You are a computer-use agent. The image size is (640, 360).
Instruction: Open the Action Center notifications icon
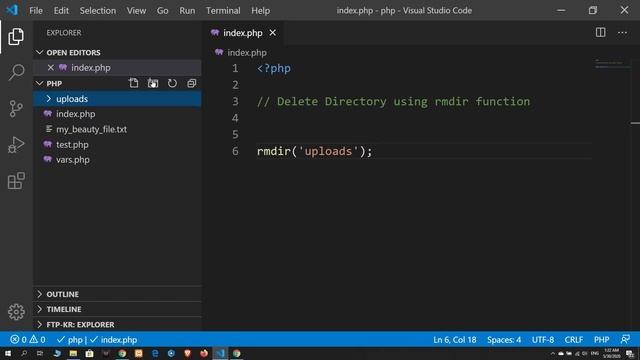[x=630, y=353]
